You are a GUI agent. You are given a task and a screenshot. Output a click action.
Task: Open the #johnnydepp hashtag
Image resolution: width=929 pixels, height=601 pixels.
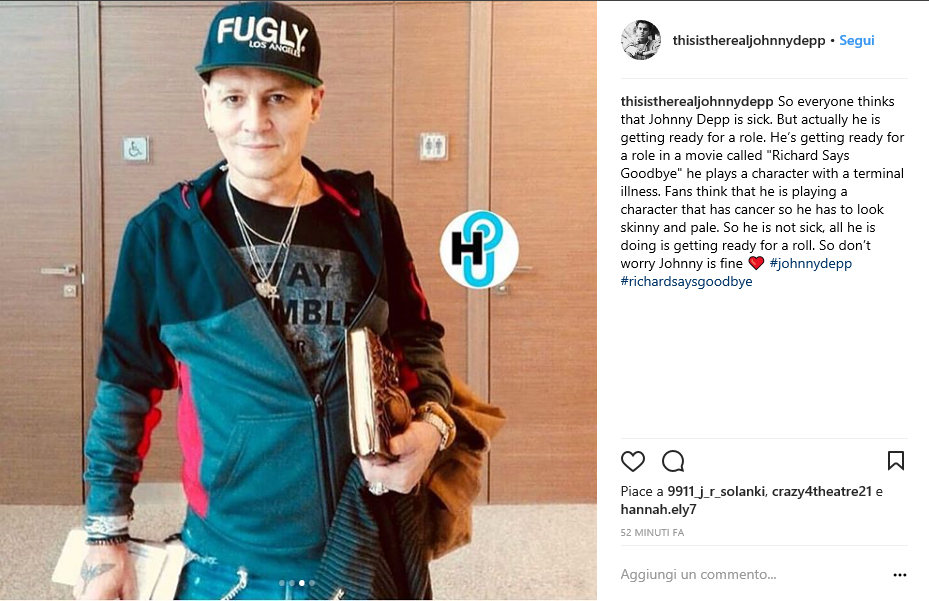pos(811,263)
